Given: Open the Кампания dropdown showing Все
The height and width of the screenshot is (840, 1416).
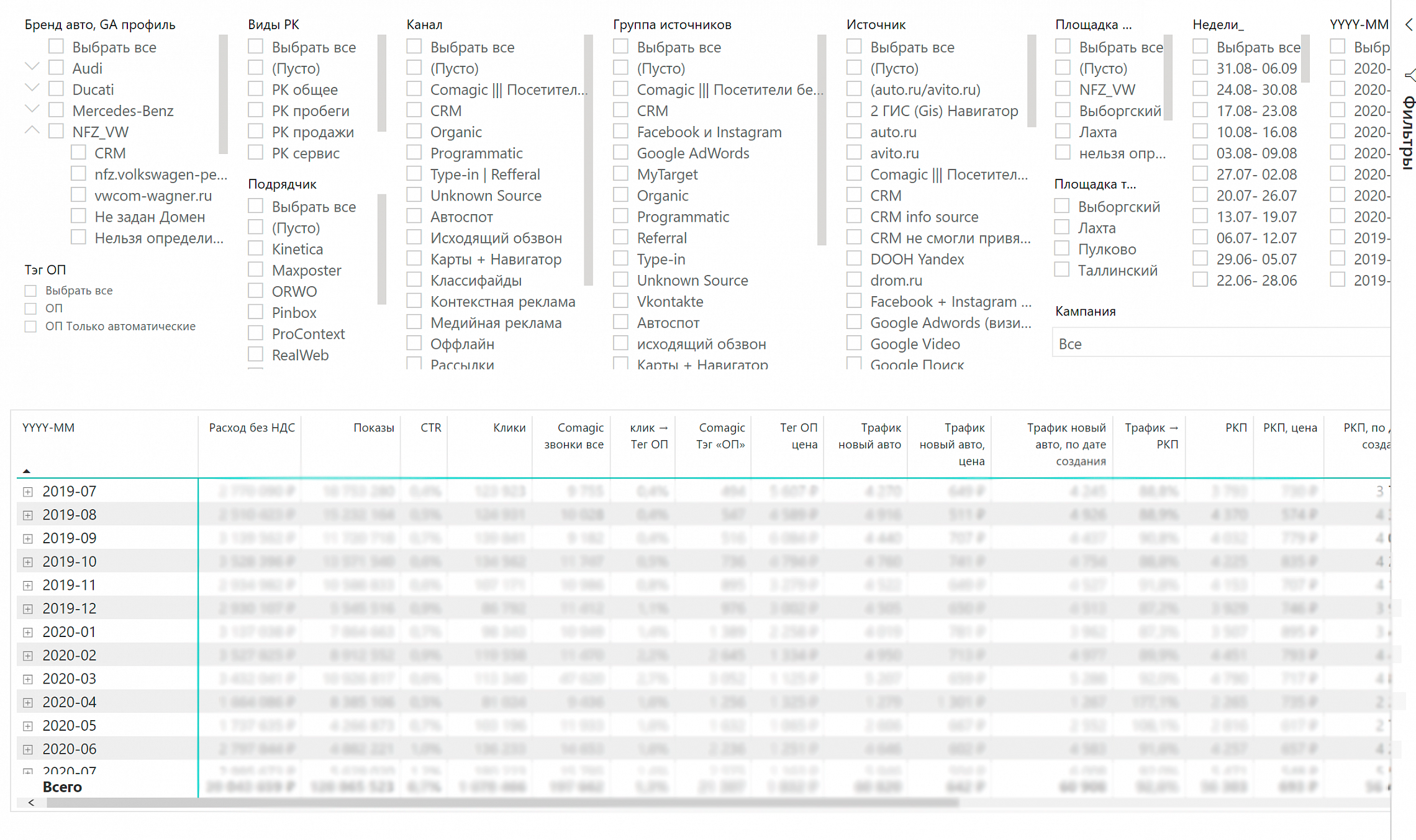Looking at the screenshot, I should coord(1221,343).
